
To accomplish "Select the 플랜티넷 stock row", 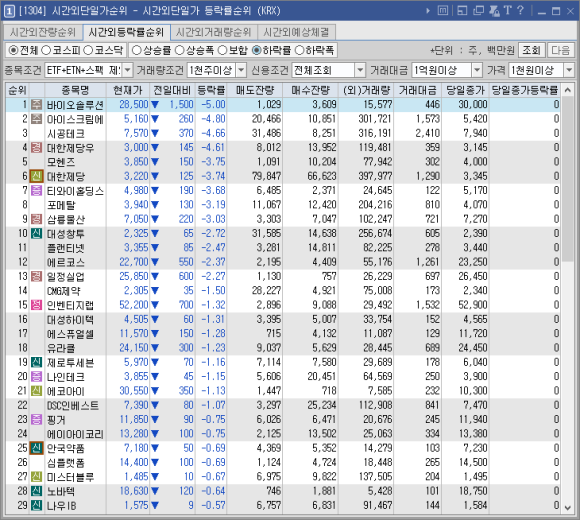I will [283, 248].
